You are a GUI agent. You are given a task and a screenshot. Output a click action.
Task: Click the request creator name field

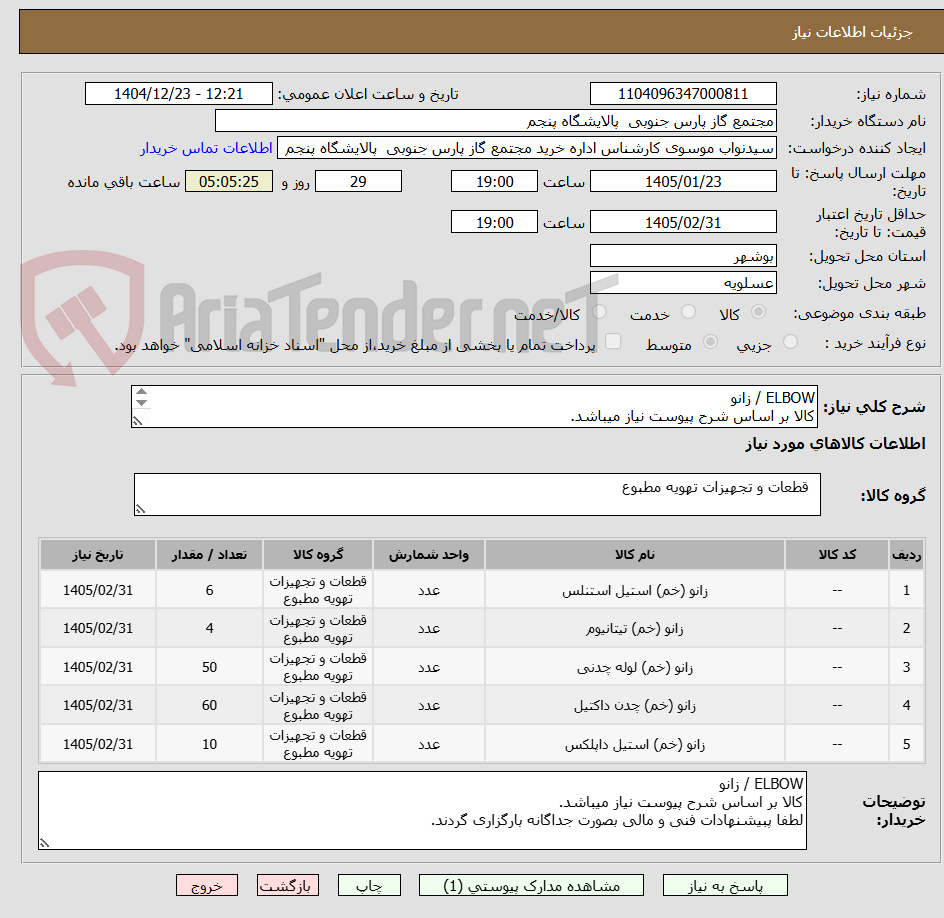pos(527,148)
